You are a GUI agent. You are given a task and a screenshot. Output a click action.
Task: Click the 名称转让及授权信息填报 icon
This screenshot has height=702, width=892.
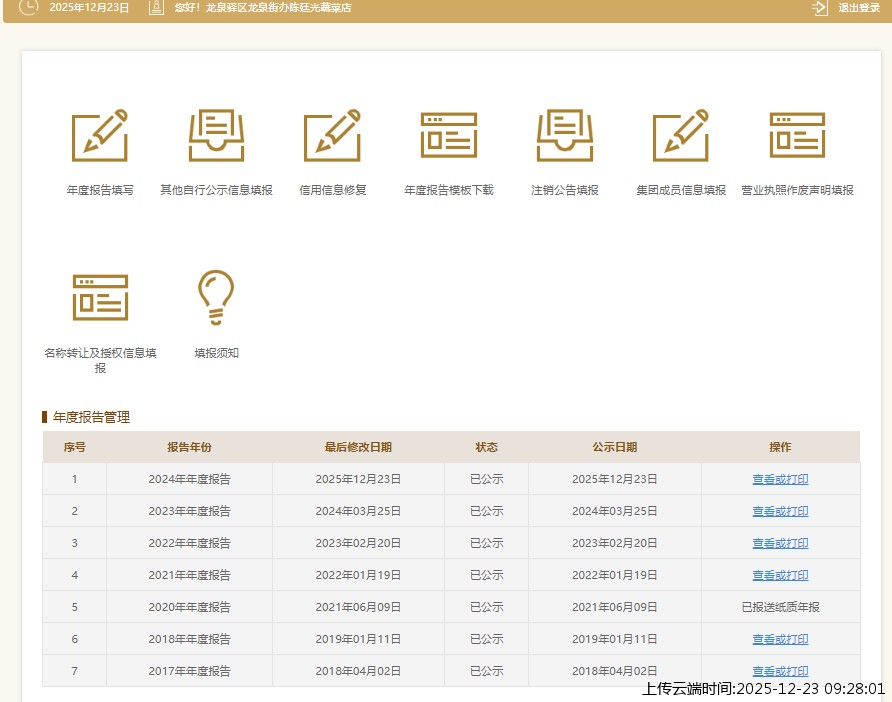coord(100,296)
